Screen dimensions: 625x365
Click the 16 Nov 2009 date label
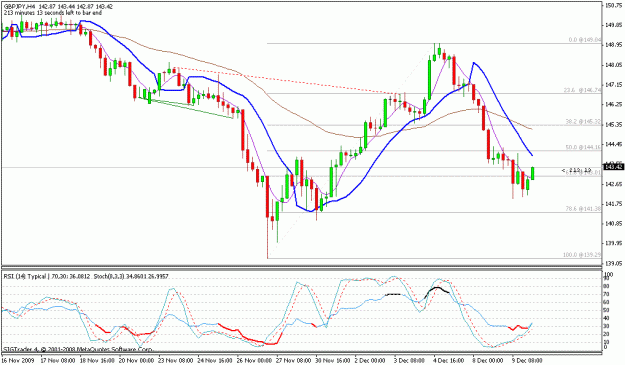click(17, 360)
